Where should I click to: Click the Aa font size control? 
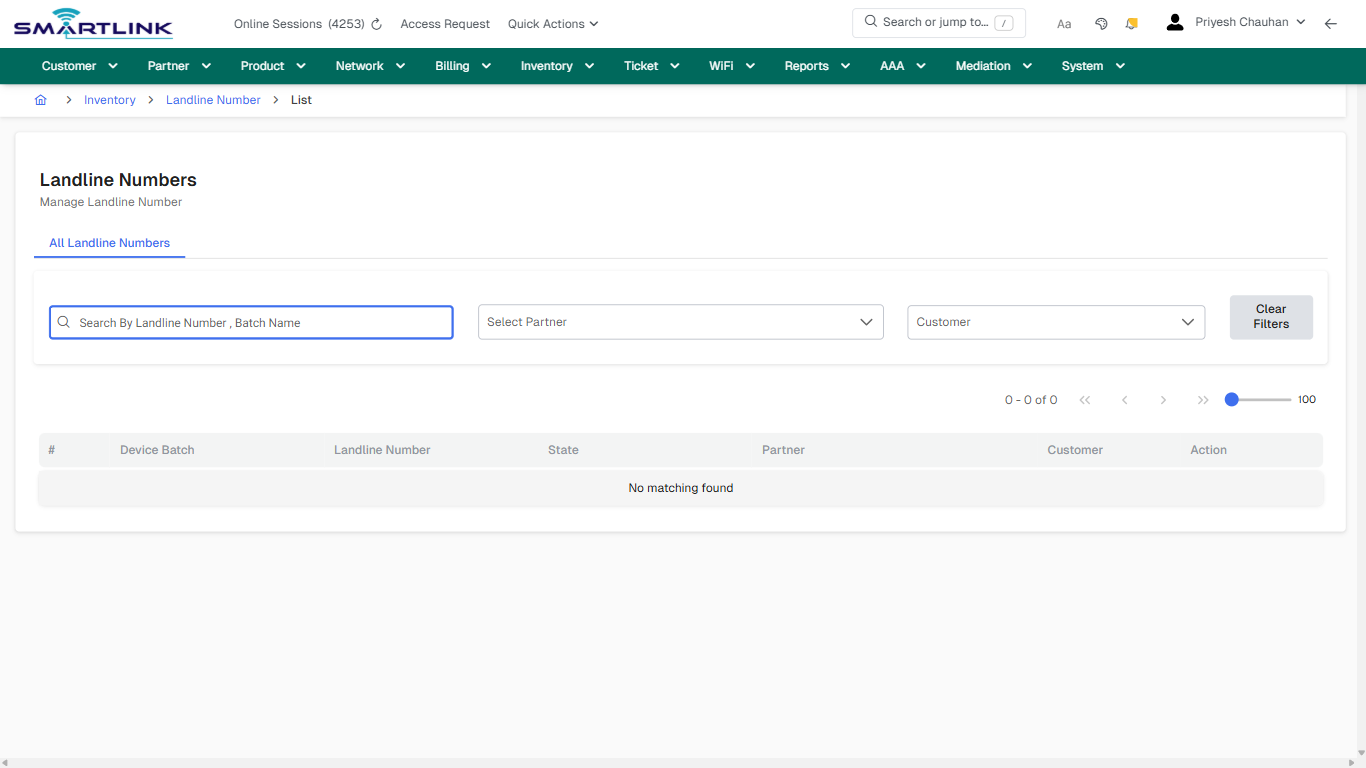(1063, 23)
